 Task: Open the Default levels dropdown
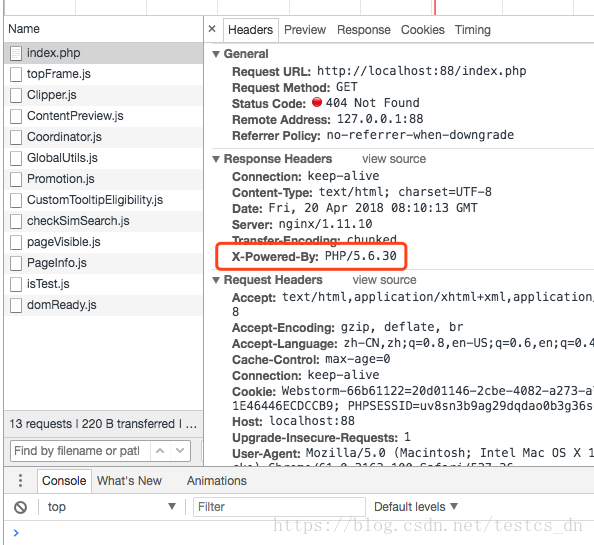tap(416, 507)
